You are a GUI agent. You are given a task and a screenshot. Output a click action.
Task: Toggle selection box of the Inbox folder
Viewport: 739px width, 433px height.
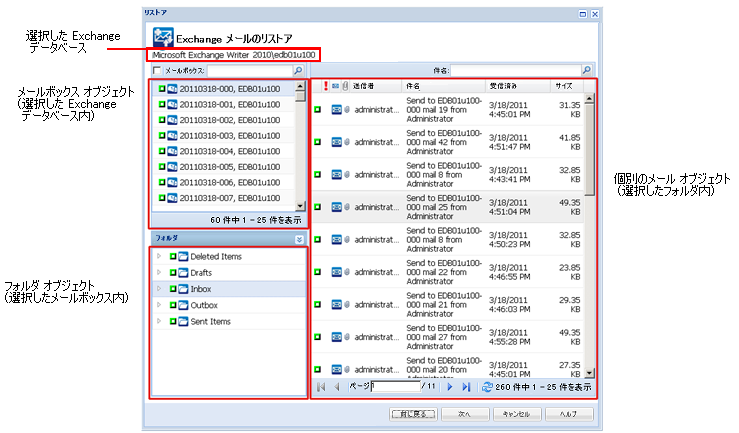click(x=173, y=289)
